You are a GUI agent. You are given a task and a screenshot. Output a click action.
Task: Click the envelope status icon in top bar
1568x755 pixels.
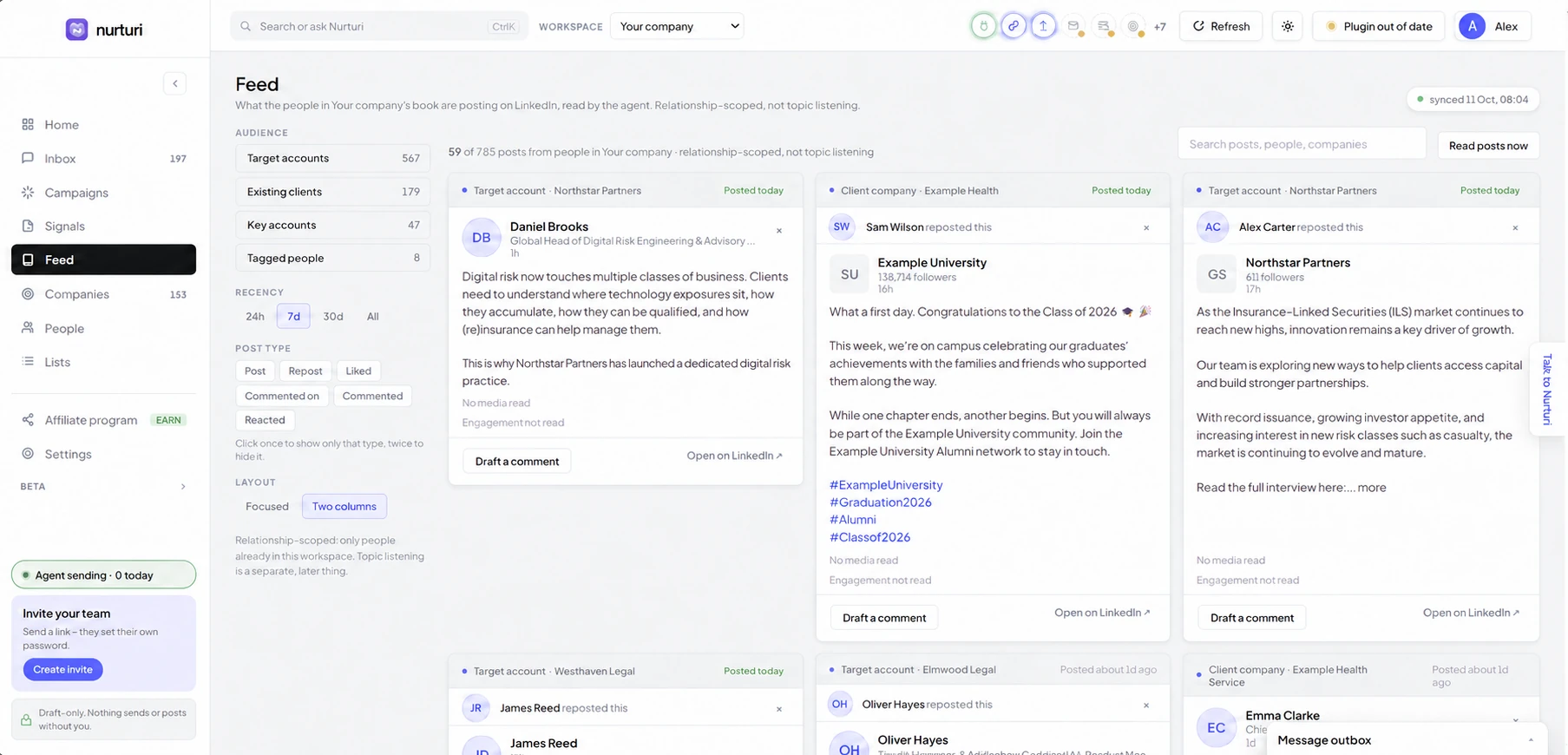click(1073, 26)
